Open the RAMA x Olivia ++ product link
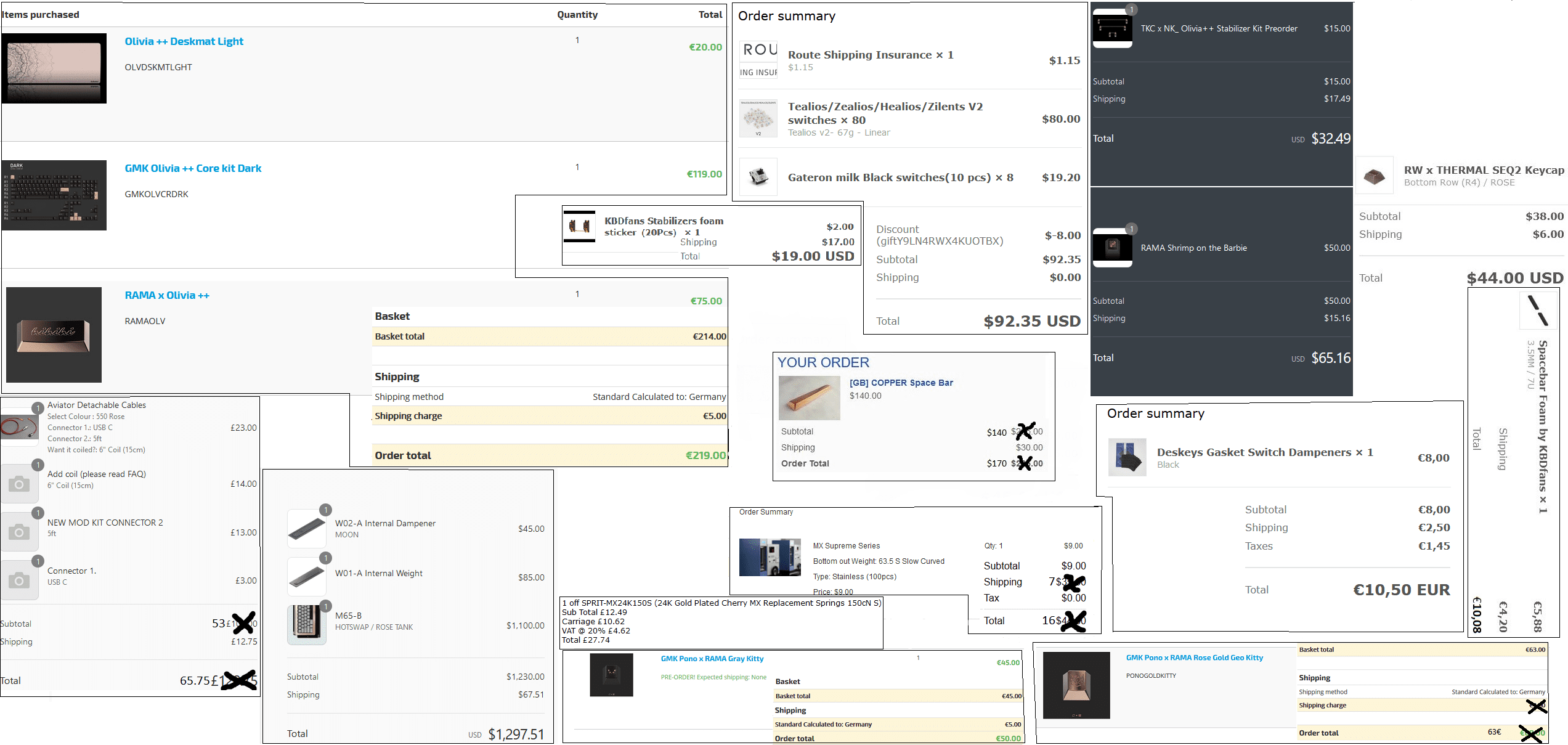 click(x=167, y=295)
